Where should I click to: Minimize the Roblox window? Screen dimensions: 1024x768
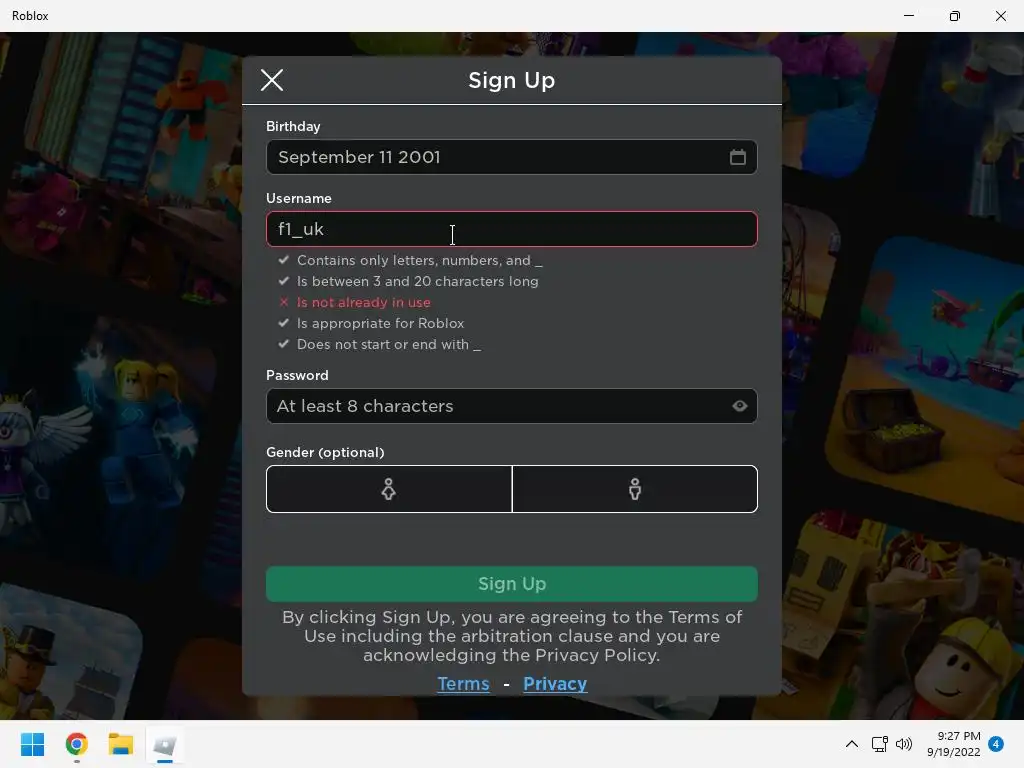point(908,16)
